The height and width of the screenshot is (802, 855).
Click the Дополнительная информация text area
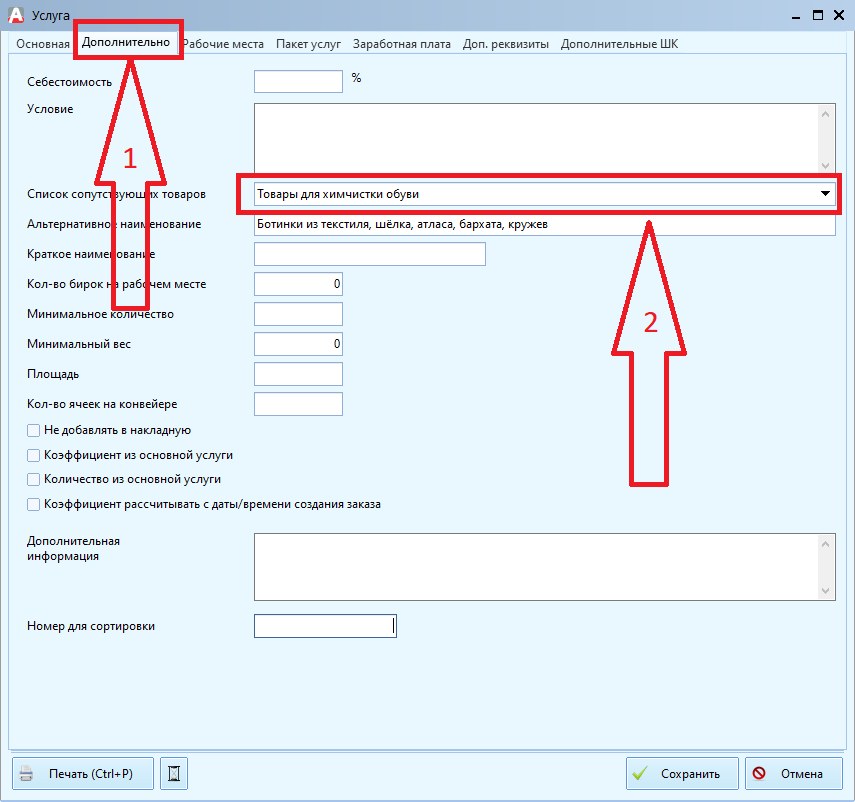[535, 567]
